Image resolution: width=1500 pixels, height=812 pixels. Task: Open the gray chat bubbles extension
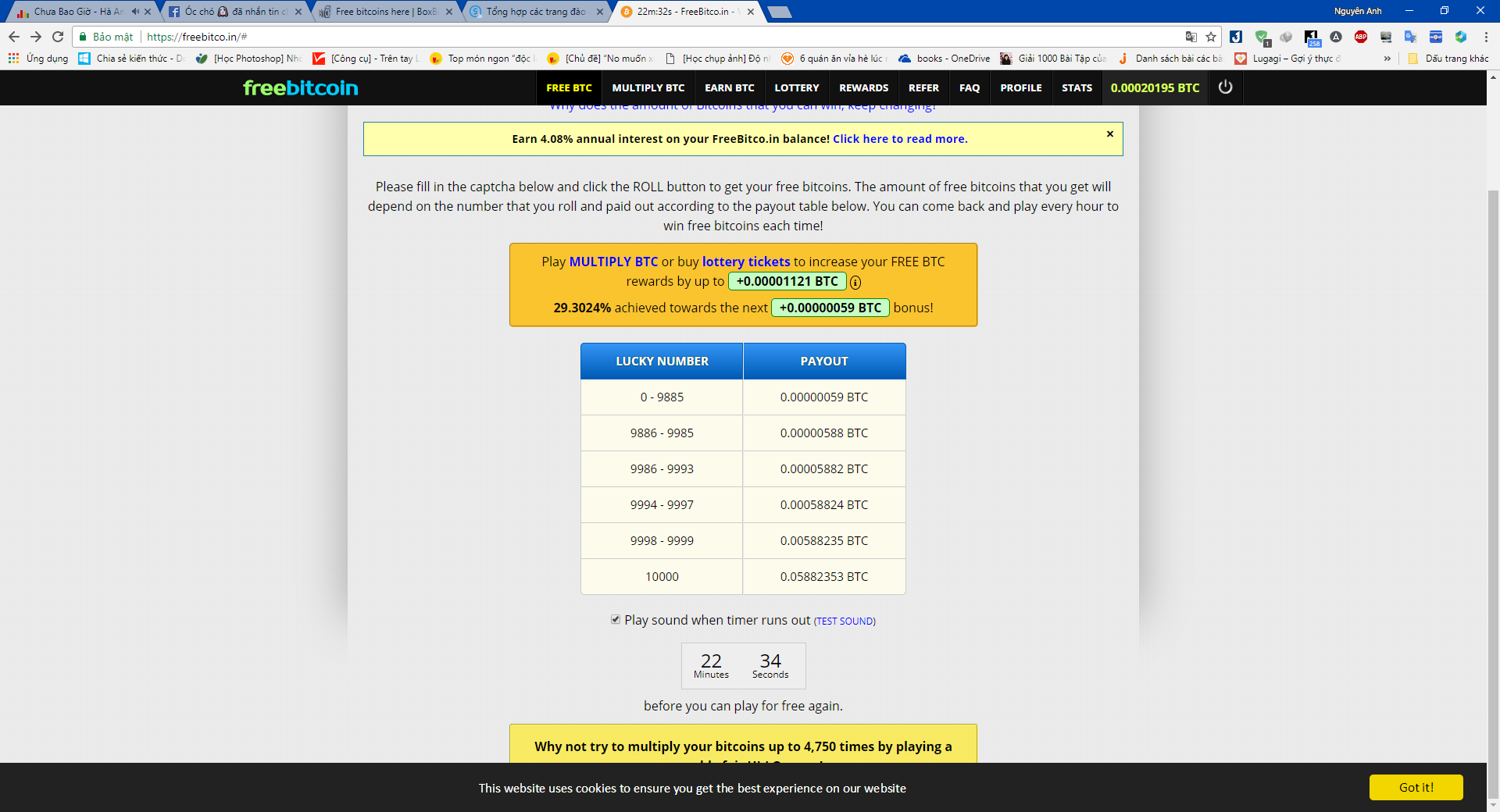pos(1286,37)
